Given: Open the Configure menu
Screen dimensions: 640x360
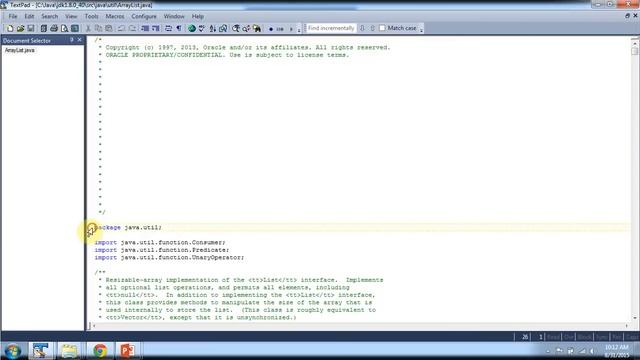Looking at the screenshot, I should [x=144, y=16].
